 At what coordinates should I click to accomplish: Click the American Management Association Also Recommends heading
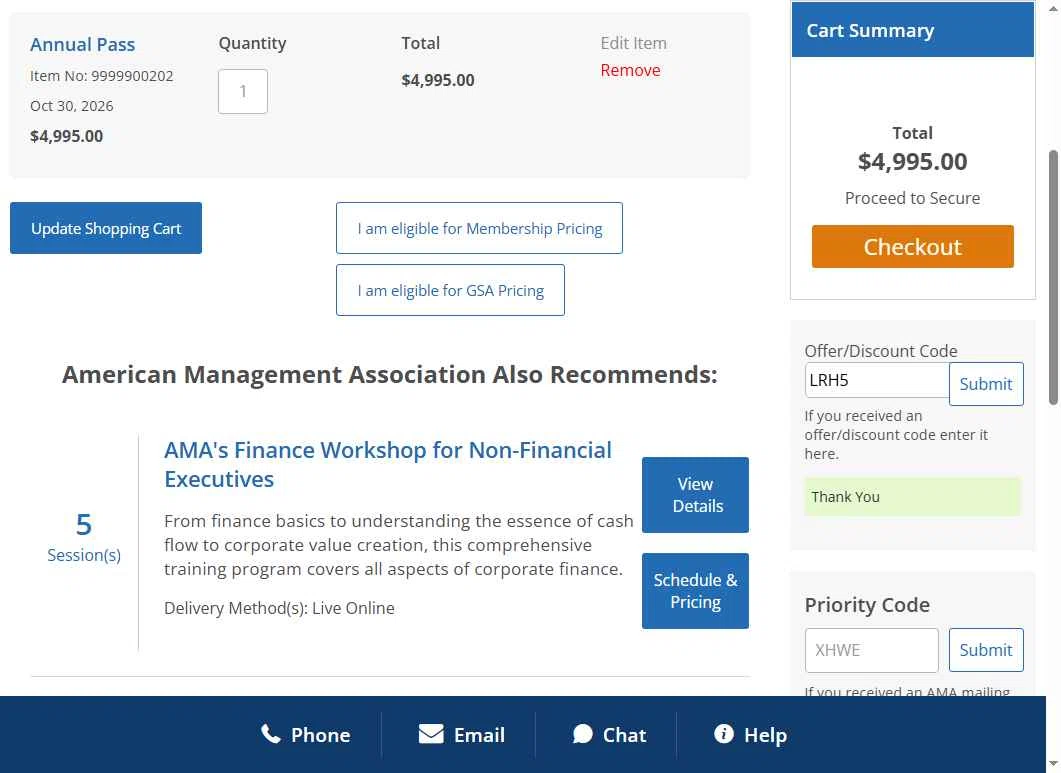(390, 374)
